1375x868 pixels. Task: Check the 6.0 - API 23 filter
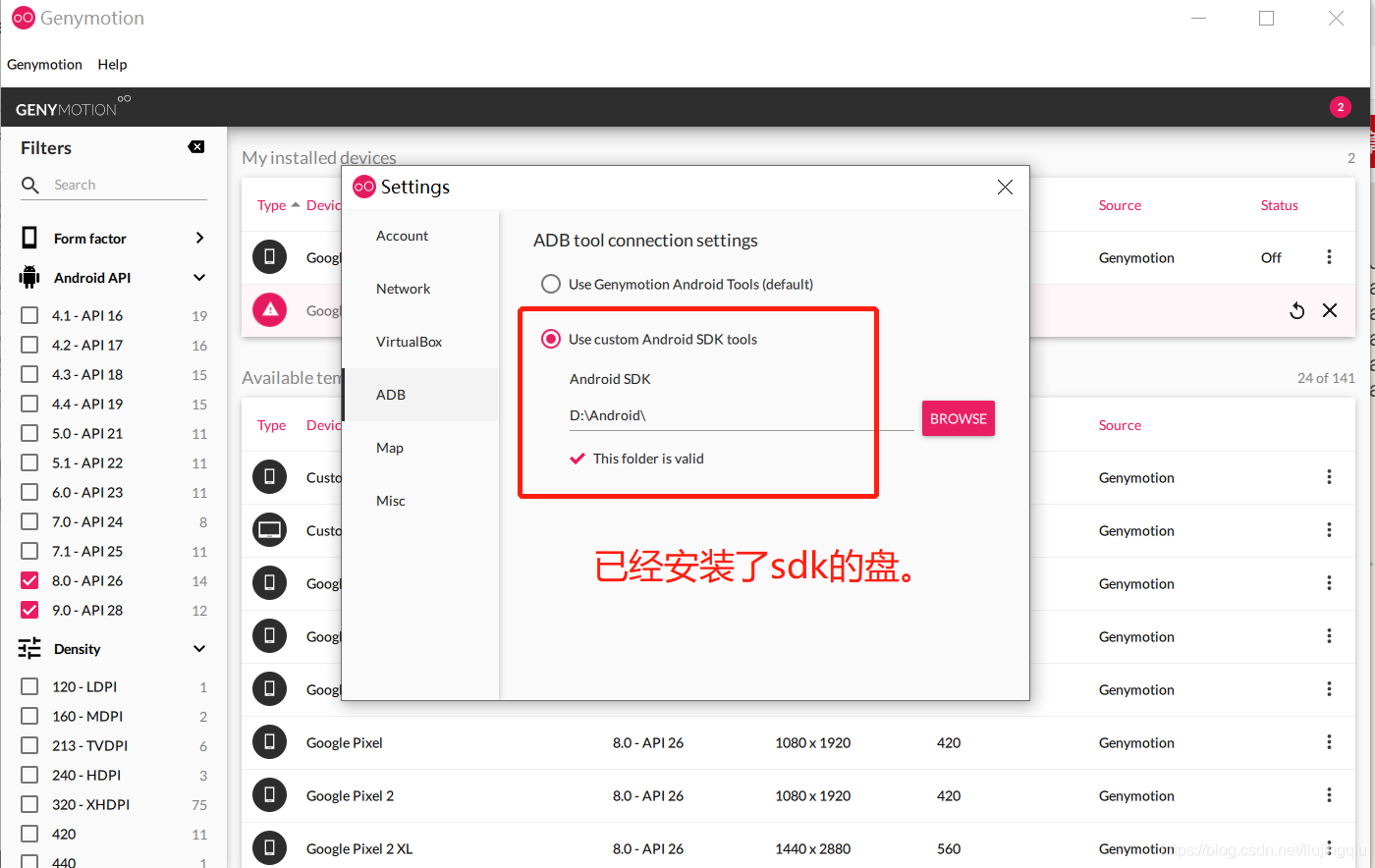(x=29, y=492)
